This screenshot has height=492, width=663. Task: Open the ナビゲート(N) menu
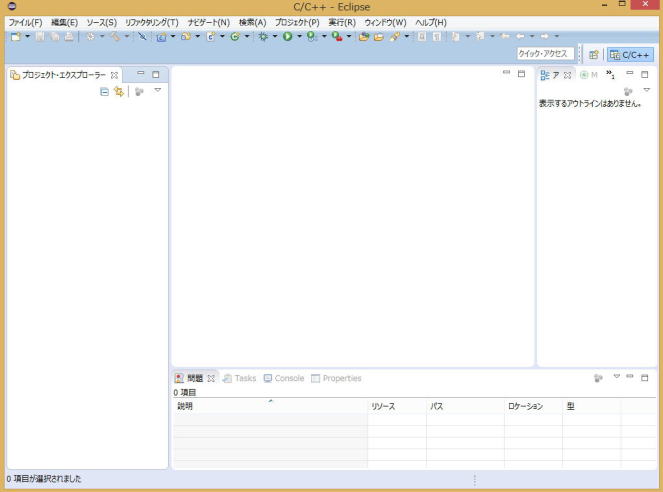209,22
